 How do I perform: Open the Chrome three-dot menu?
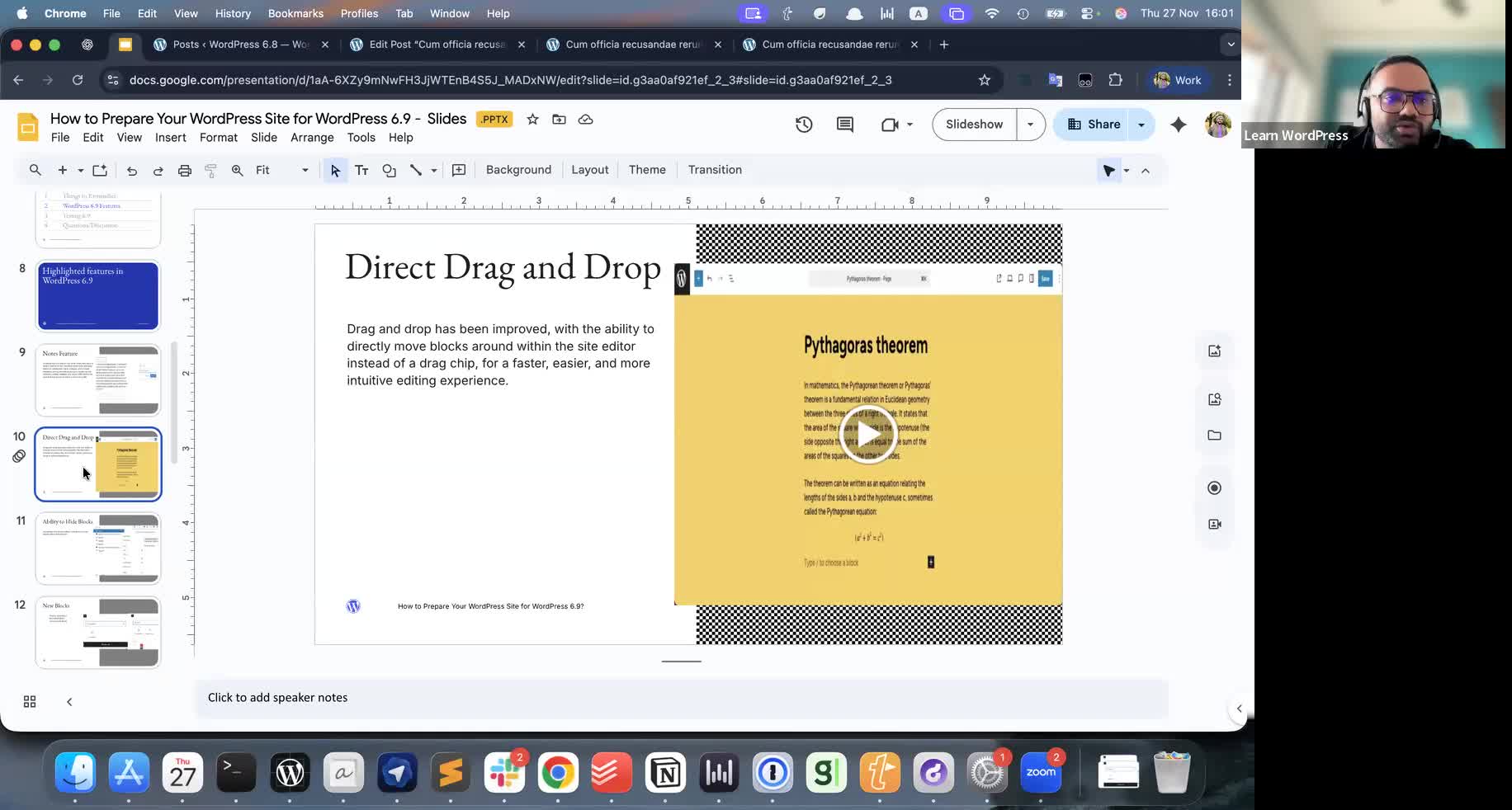[1230, 80]
